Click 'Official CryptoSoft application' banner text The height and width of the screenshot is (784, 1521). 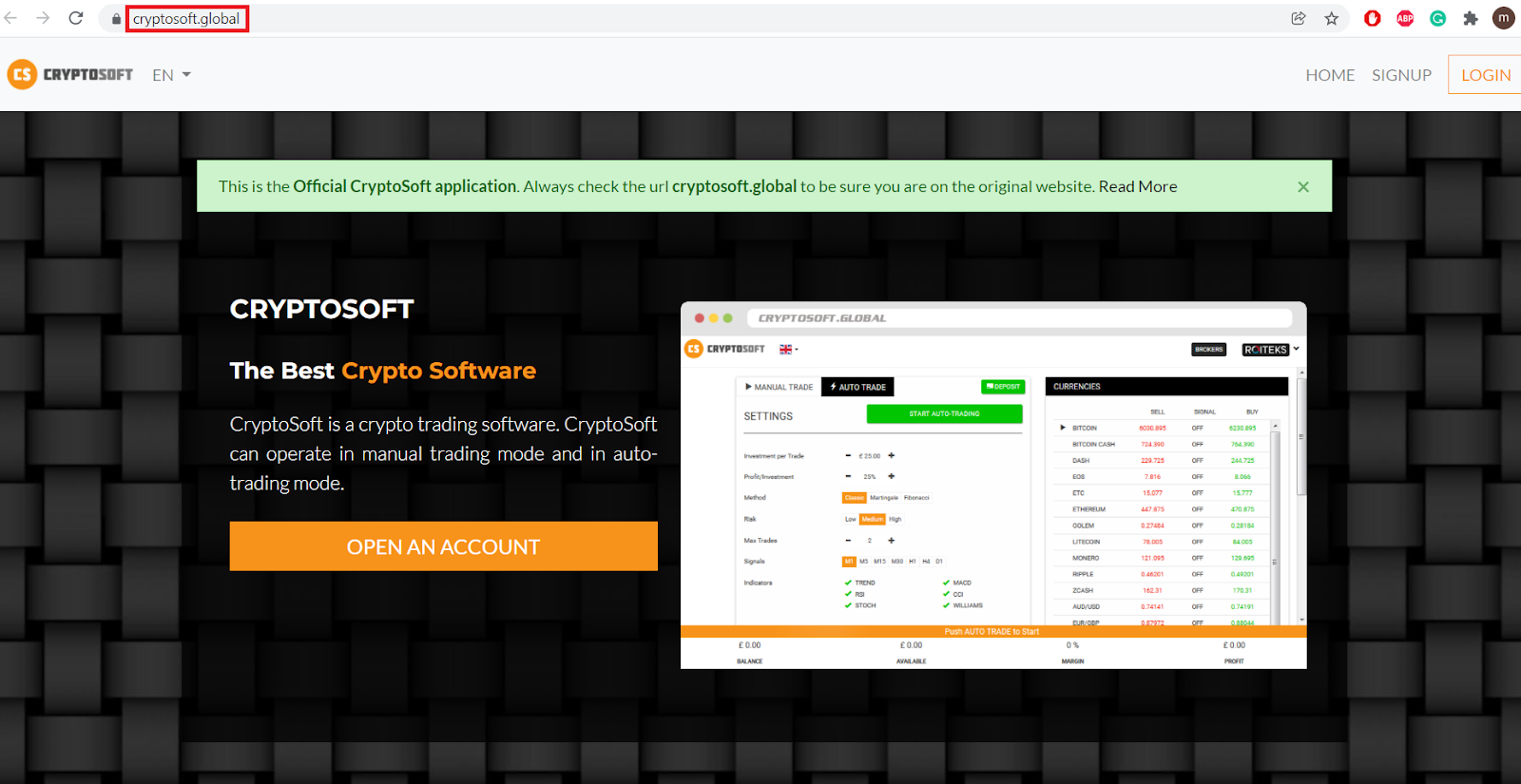pos(405,186)
